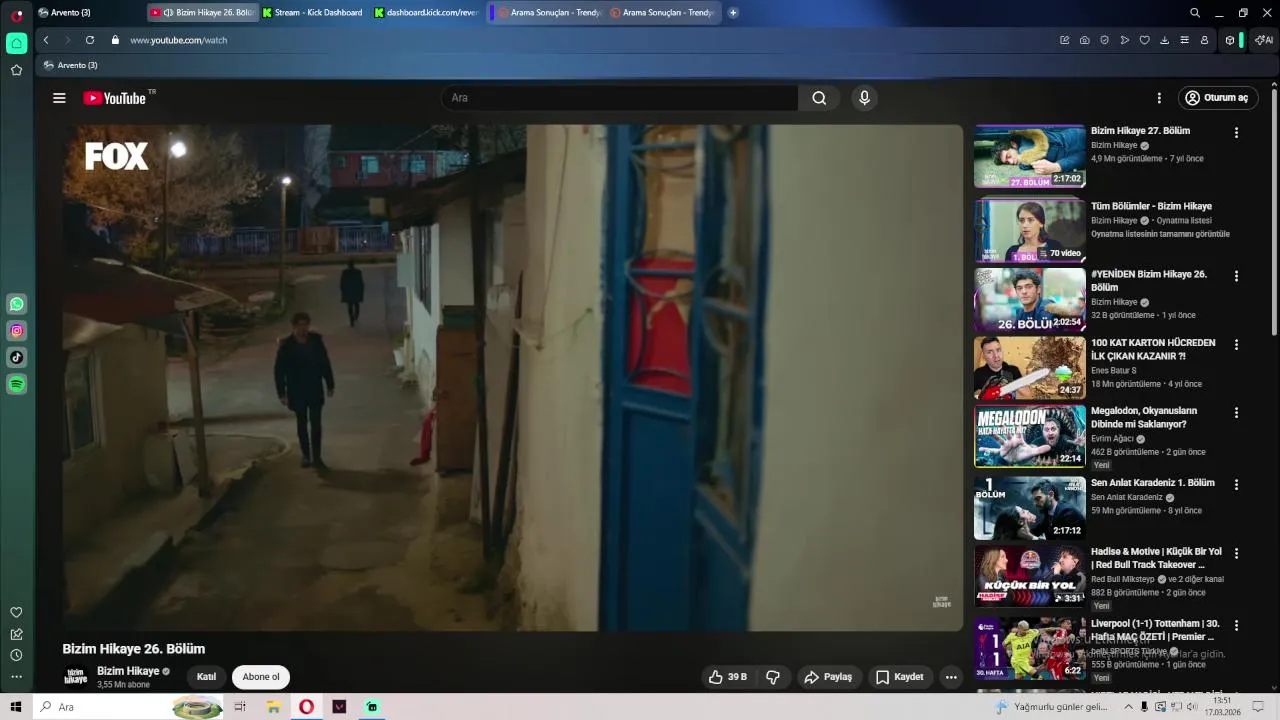Open 100 KAT KARTON HÜCREDEN video title
This screenshot has height=720, width=1280.
point(1153,349)
